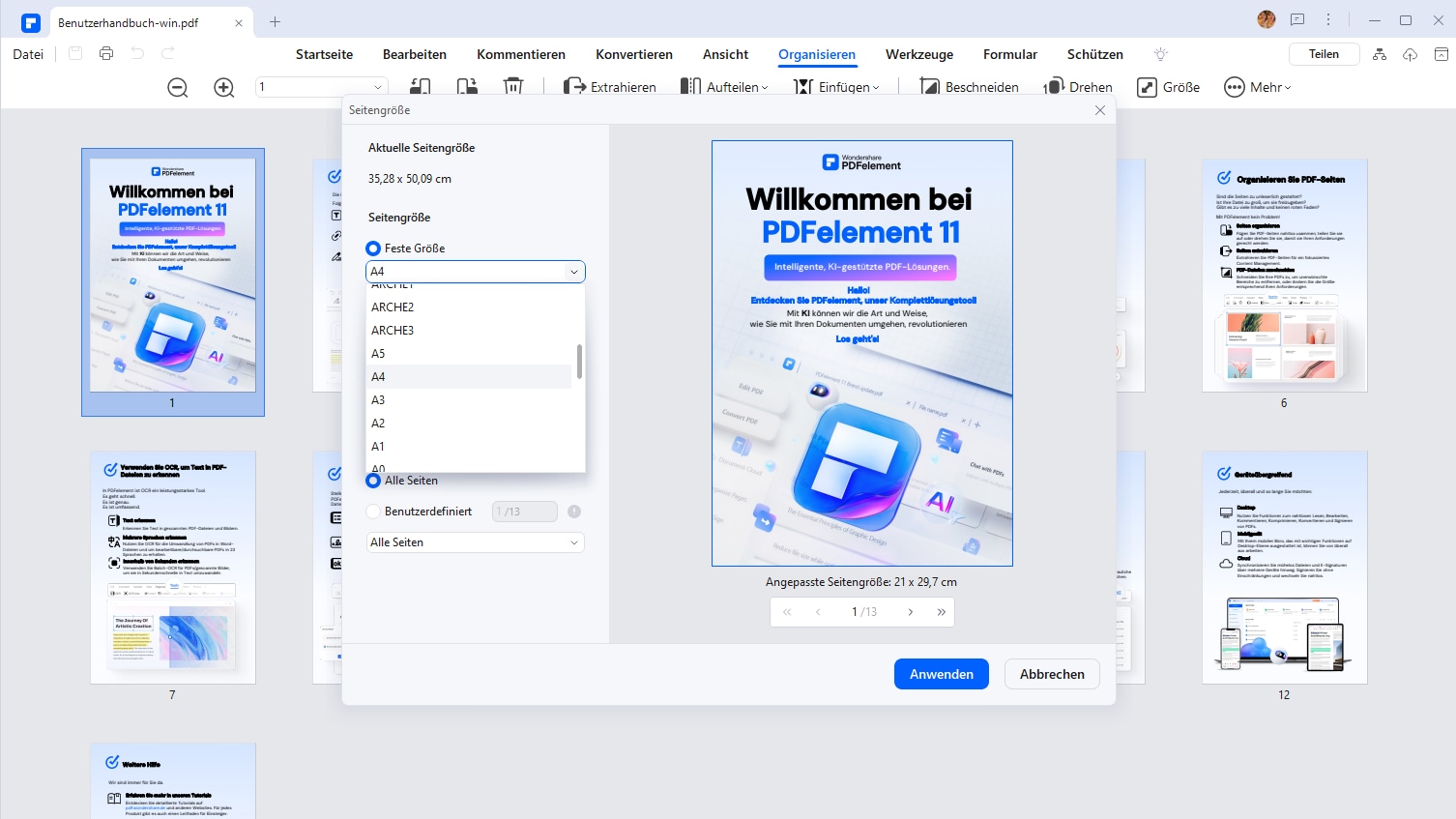
Task: Select page 12 thumbnail
Action: point(1284,568)
